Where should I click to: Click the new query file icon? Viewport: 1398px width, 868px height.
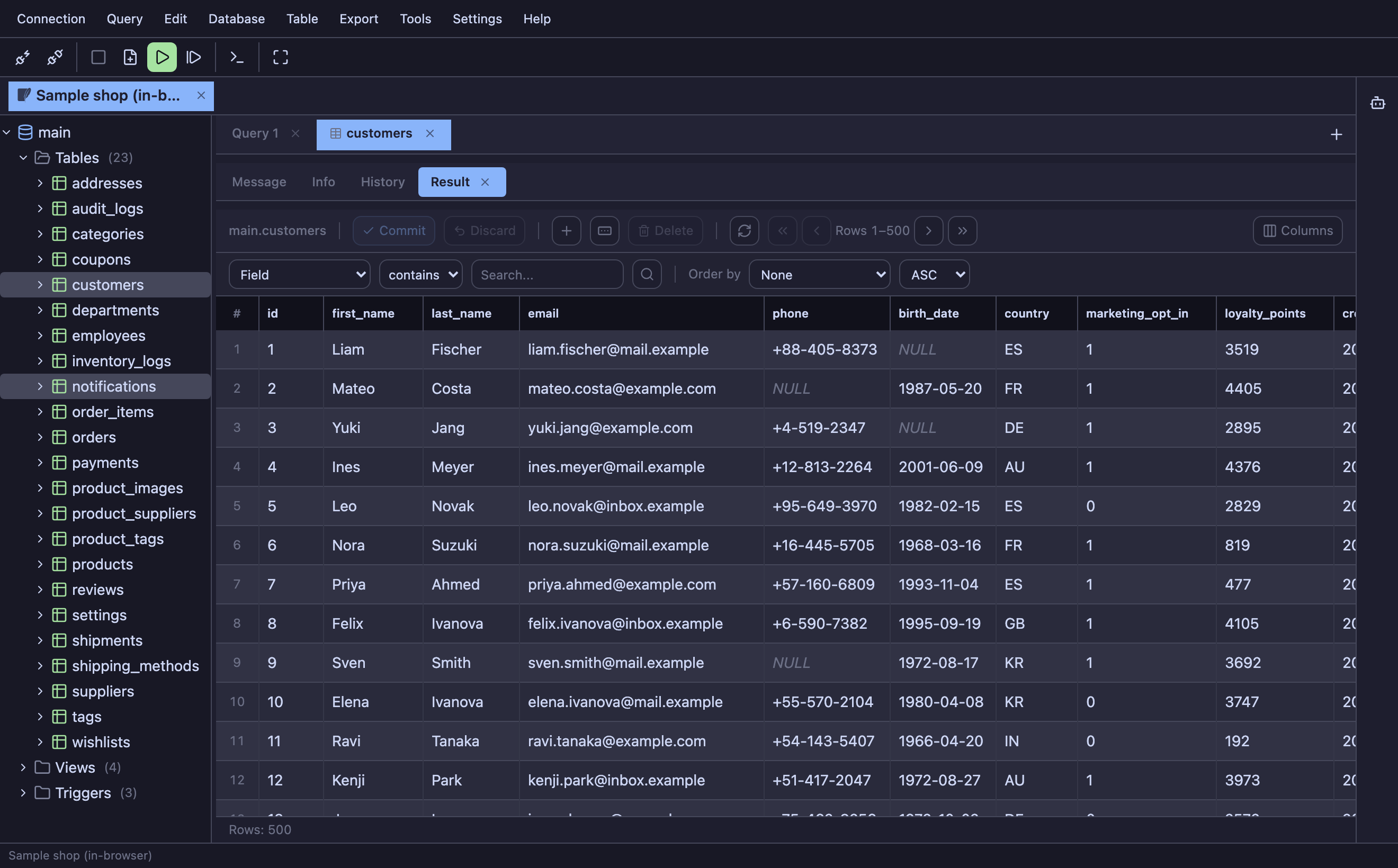point(130,57)
